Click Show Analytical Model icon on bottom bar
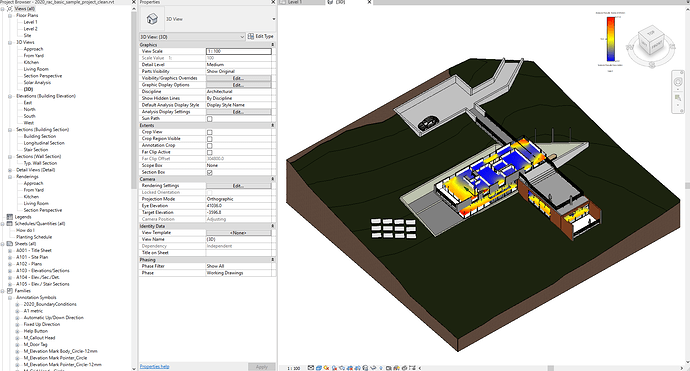The width and height of the screenshot is (690, 371). tap(396, 367)
